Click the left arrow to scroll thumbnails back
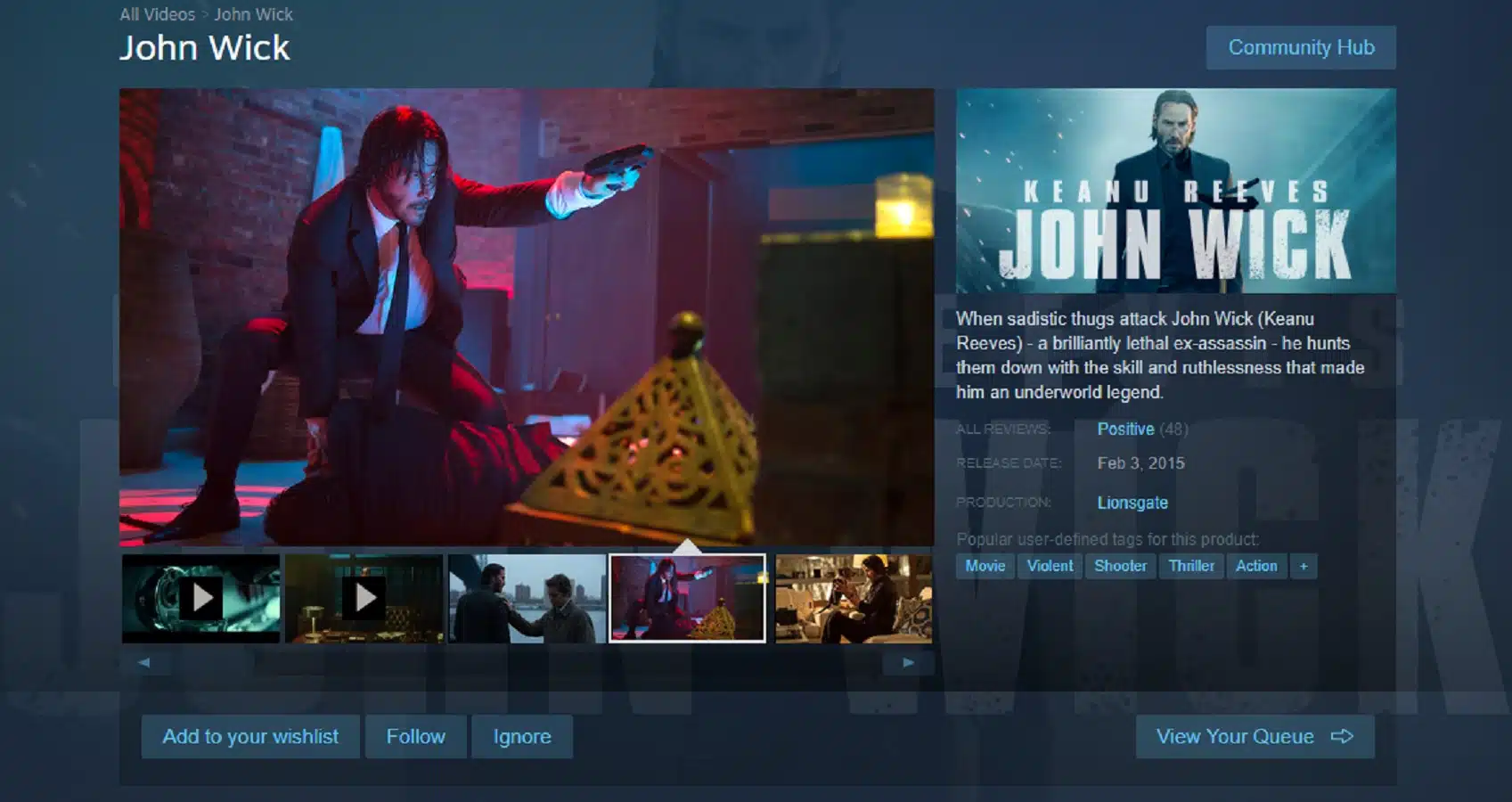This screenshot has height=802, width=1512. [143, 662]
